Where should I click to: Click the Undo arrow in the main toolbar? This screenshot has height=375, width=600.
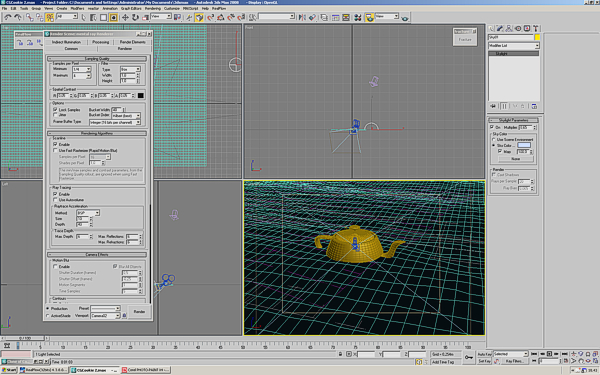8,17
